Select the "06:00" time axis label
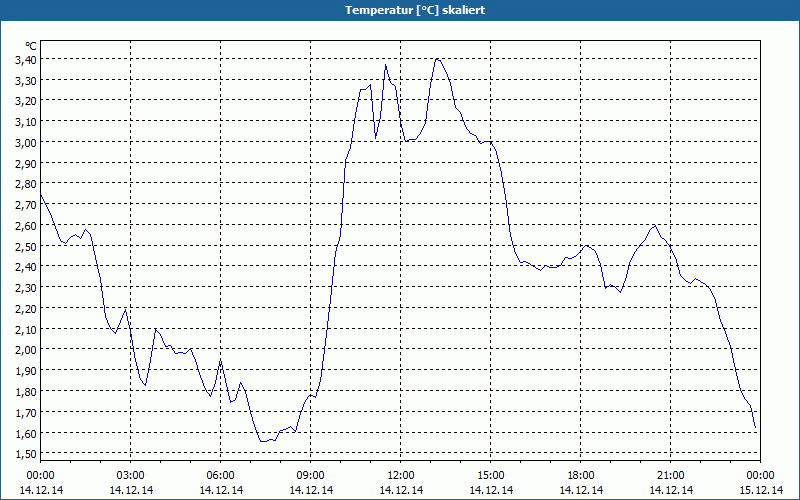This screenshot has width=800, height=500. (220, 476)
